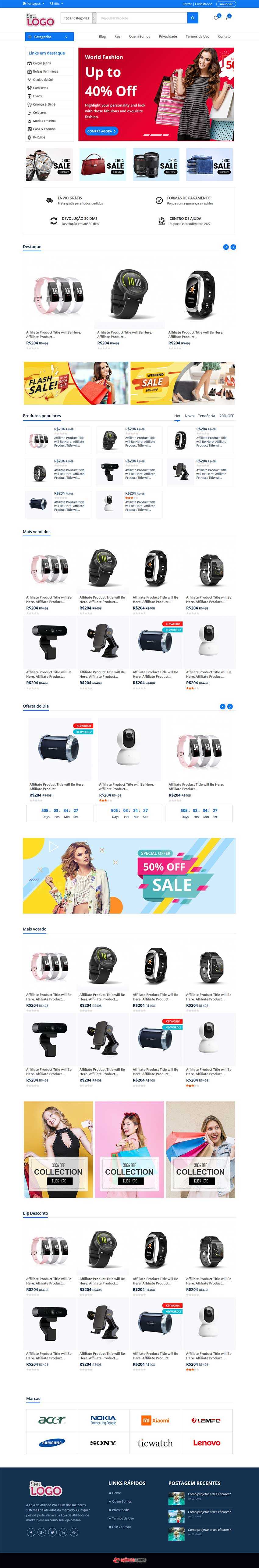Image resolution: width=259 pixels, height=1568 pixels.
Task: Click the product search input field
Action: click(x=141, y=18)
